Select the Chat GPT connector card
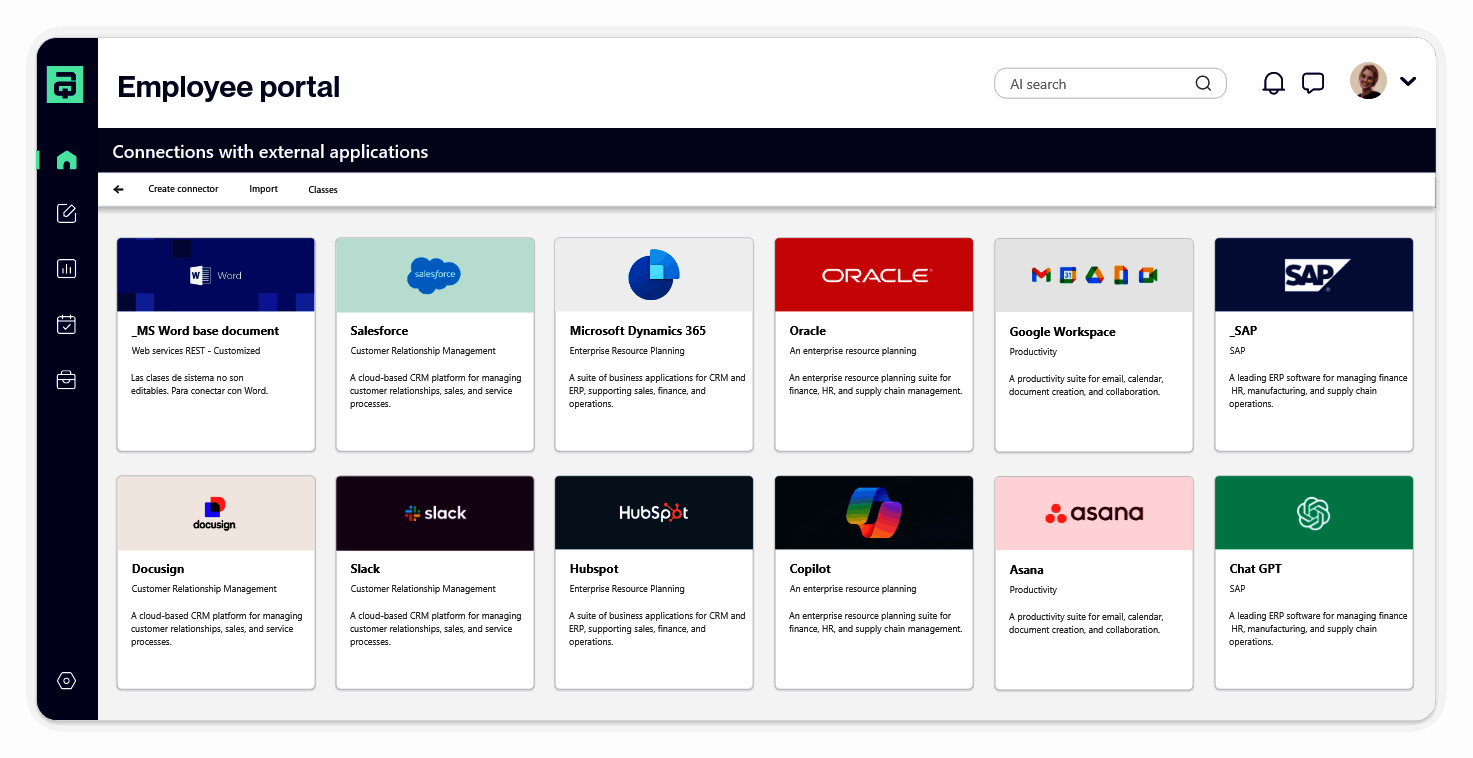Image resolution: width=1473 pixels, height=758 pixels. (x=1313, y=582)
